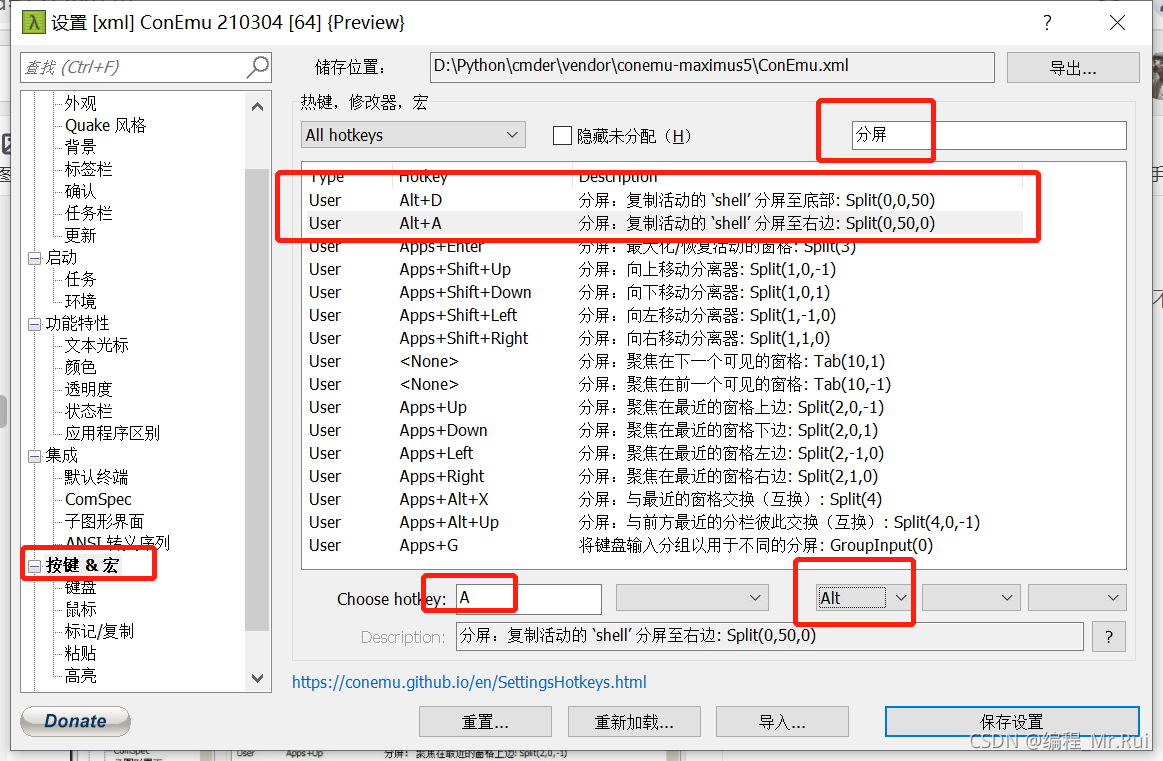Select 外观 in the settings tree

coord(80,103)
